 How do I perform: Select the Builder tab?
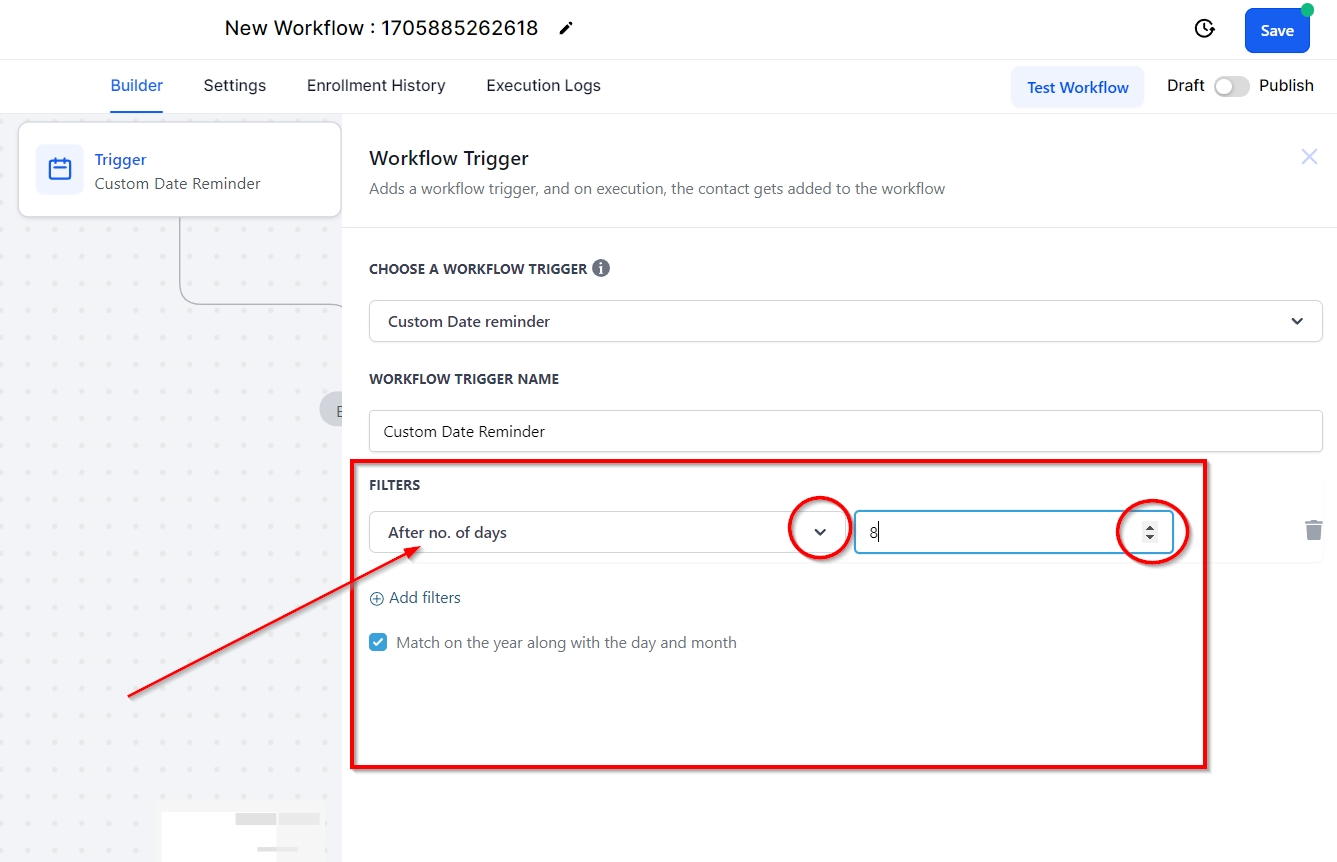coord(137,85)
